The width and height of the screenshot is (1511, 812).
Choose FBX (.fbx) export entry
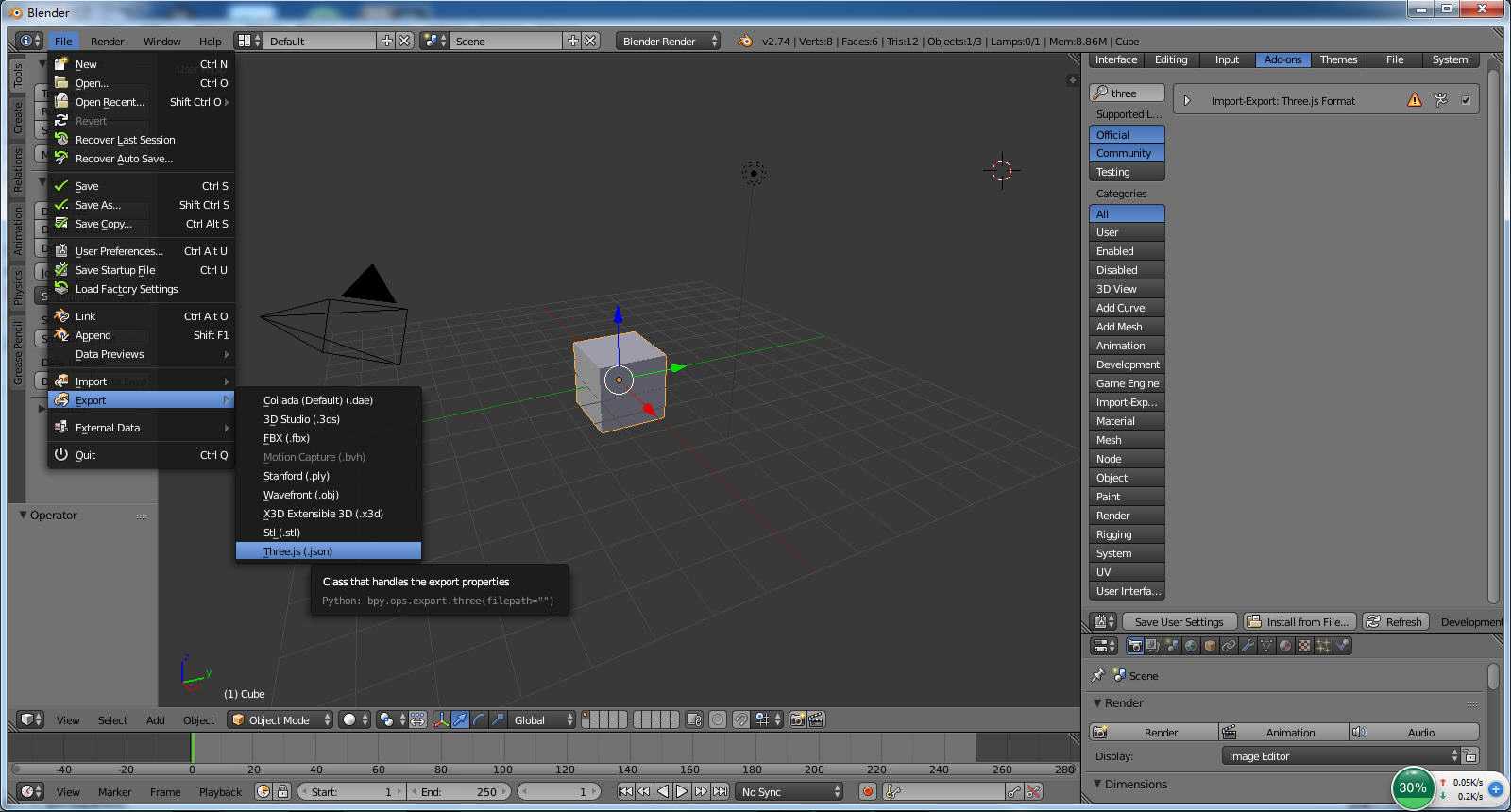[x=328, y=437]
